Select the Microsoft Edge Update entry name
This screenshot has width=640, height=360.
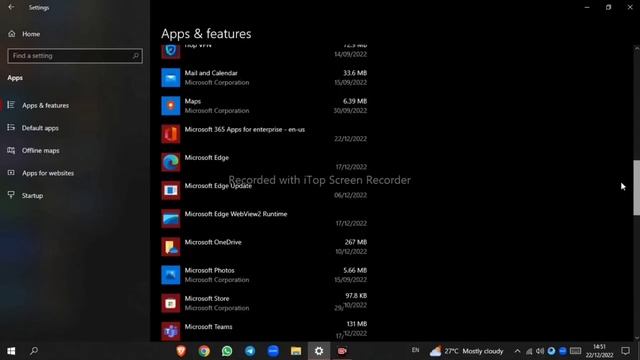(x=218, y=186)
